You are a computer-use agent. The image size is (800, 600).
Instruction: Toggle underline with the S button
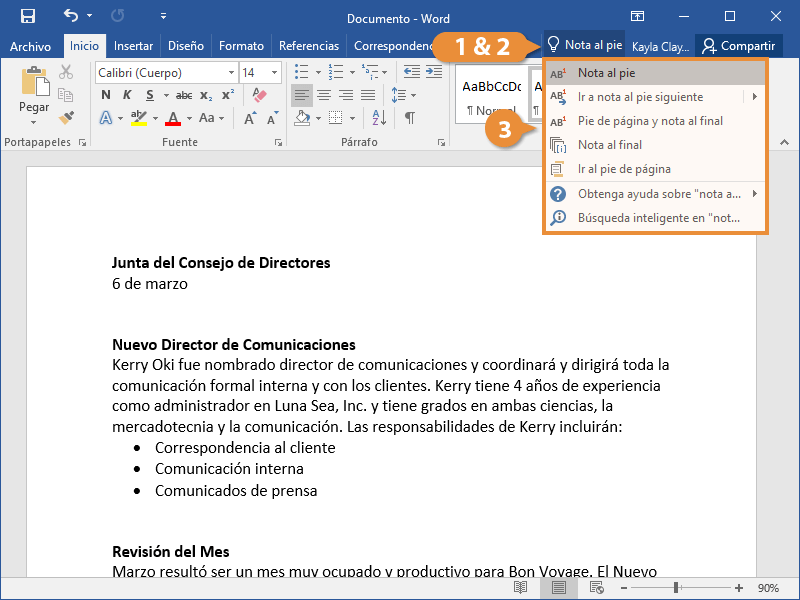[149, 95]
